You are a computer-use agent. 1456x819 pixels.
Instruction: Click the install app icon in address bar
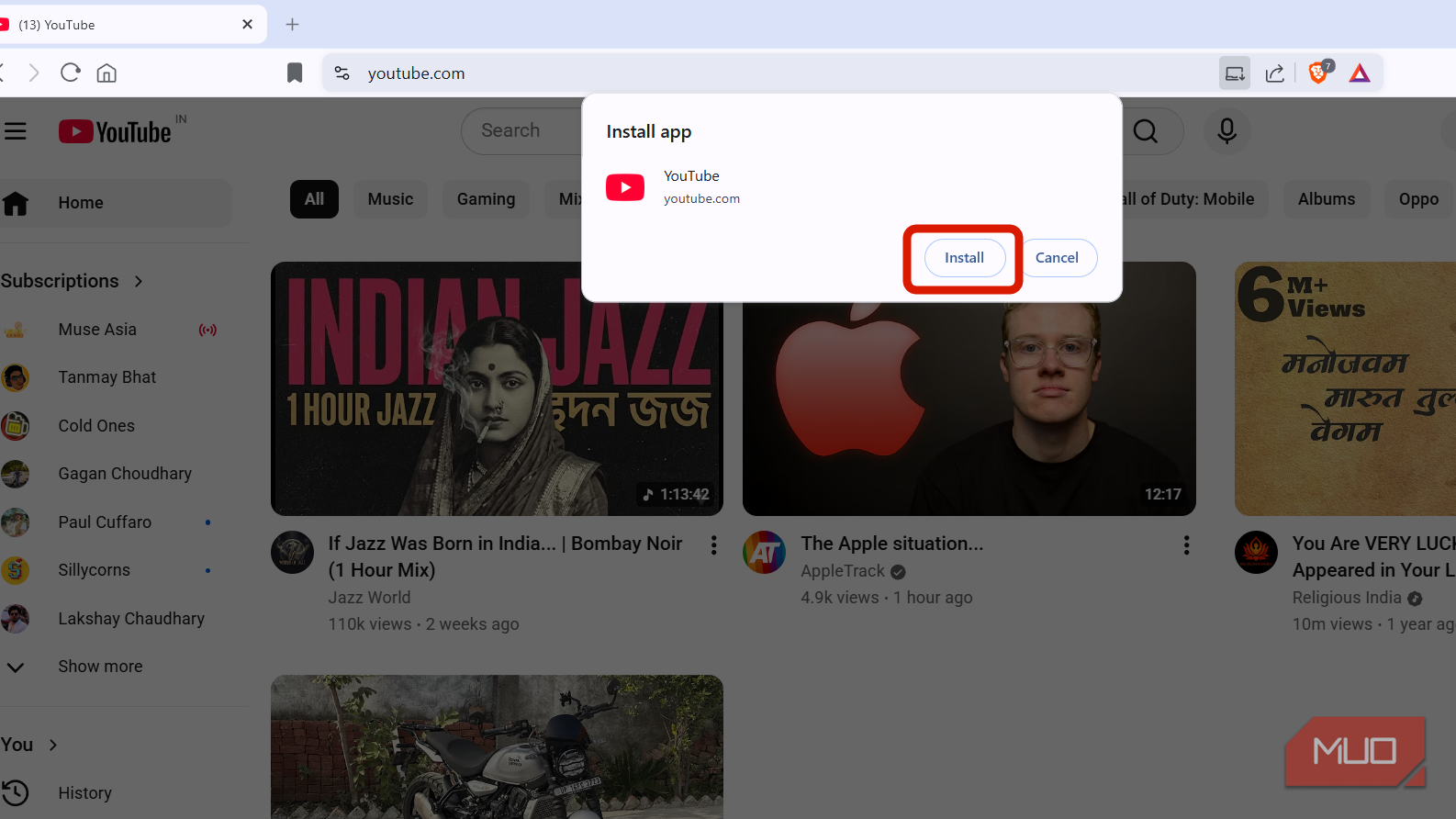[1235, 73]
